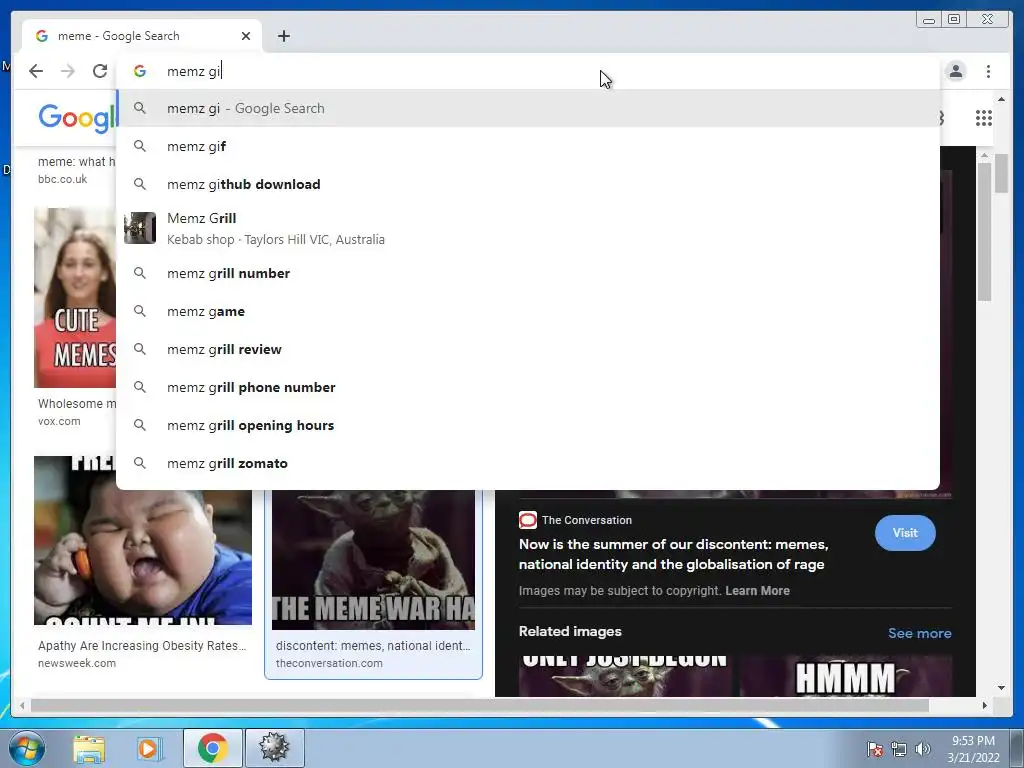Open the Yoda 'The Meme War' image
Image resolution: width=1024 pixels, height=768 pixels.
tap(373, 560)
